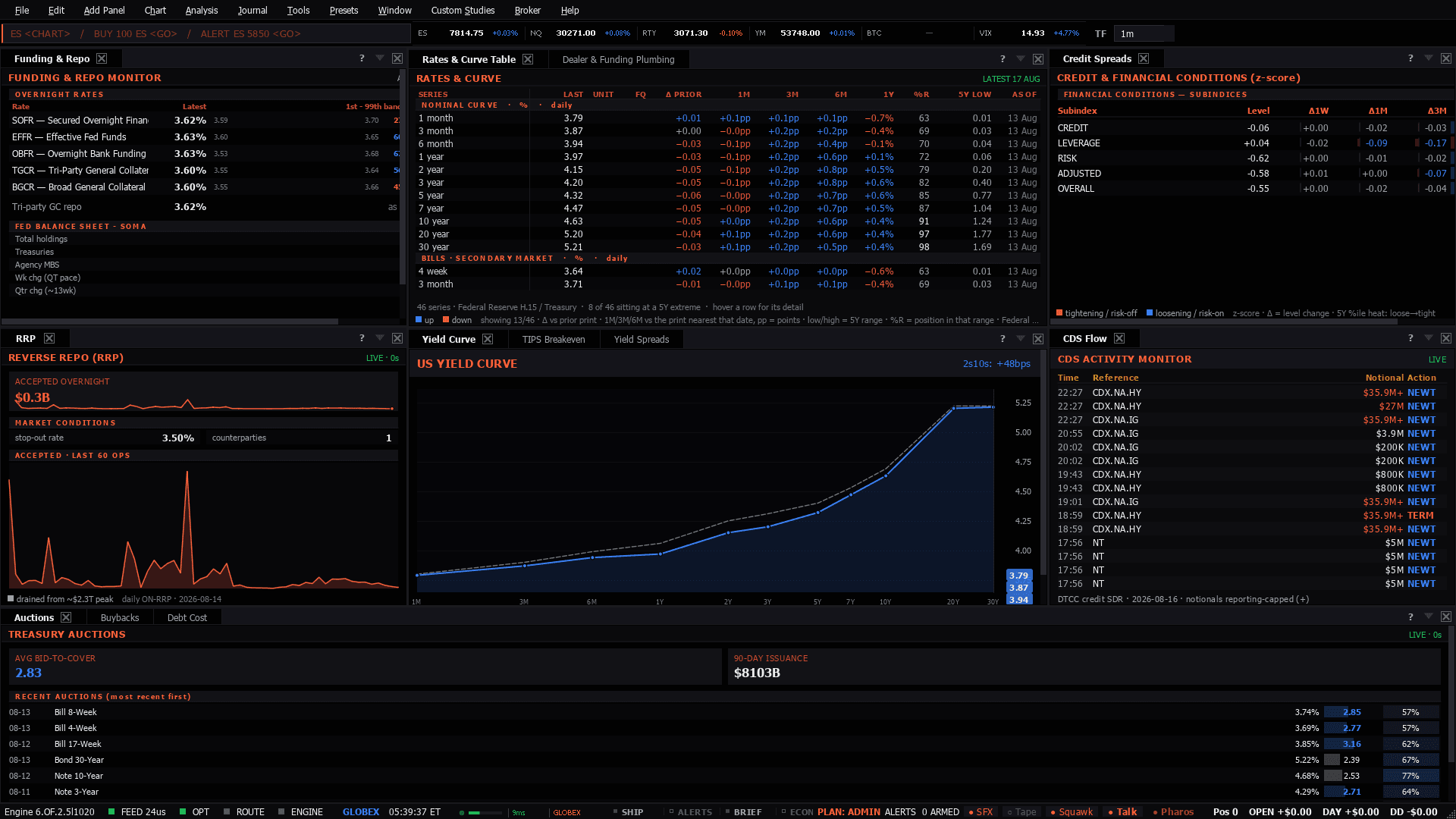The image size is (1456, 819).
Task: Open help for the Funding & Repo panel
Action: (362, 58)
